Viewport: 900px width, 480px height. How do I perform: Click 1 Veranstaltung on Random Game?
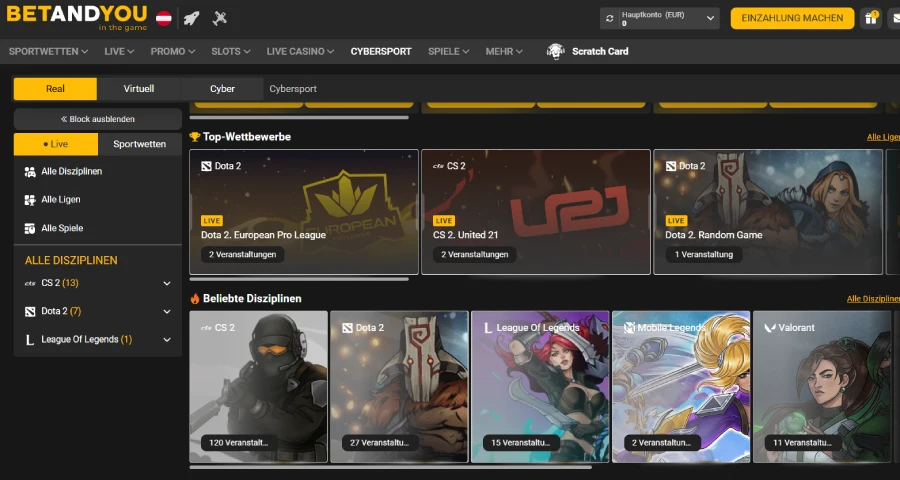click(x=704, y=255)
